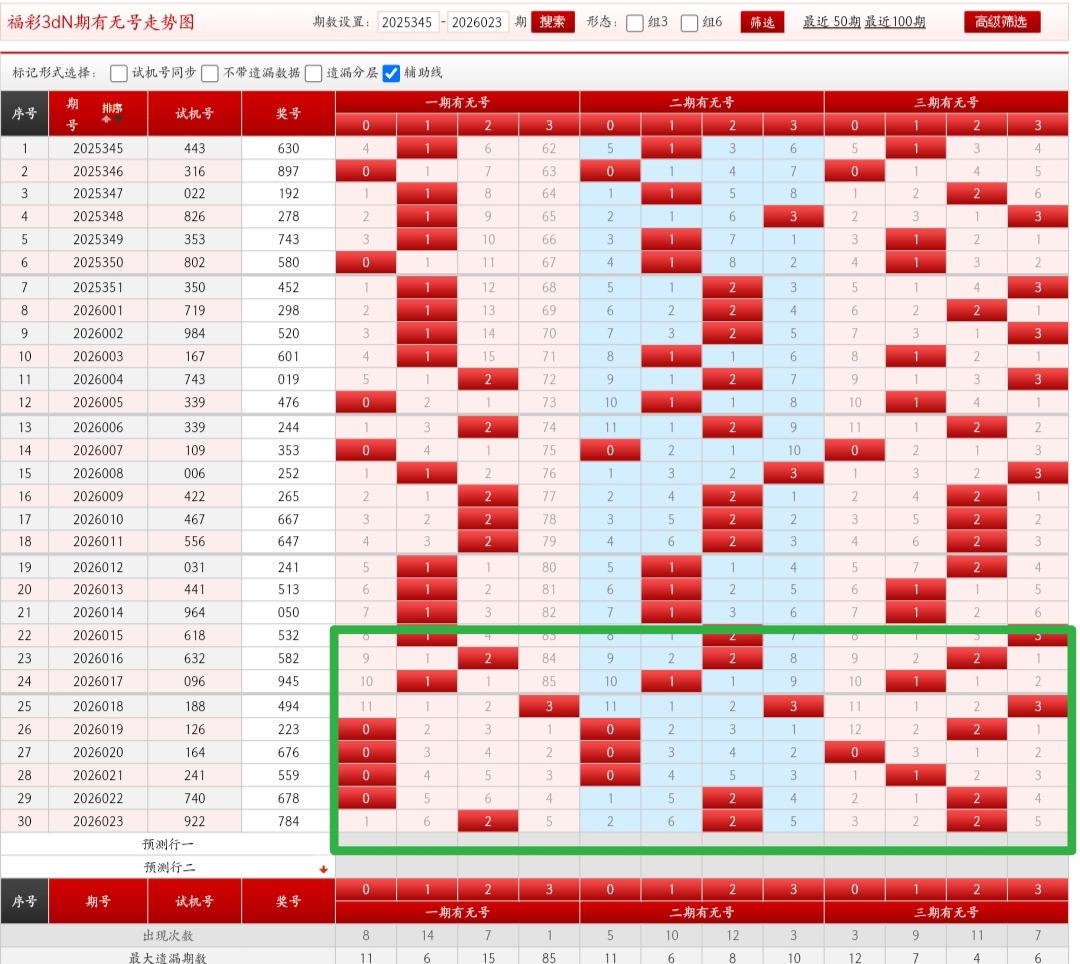Select period cell 2026005

[x=98, y=402]
